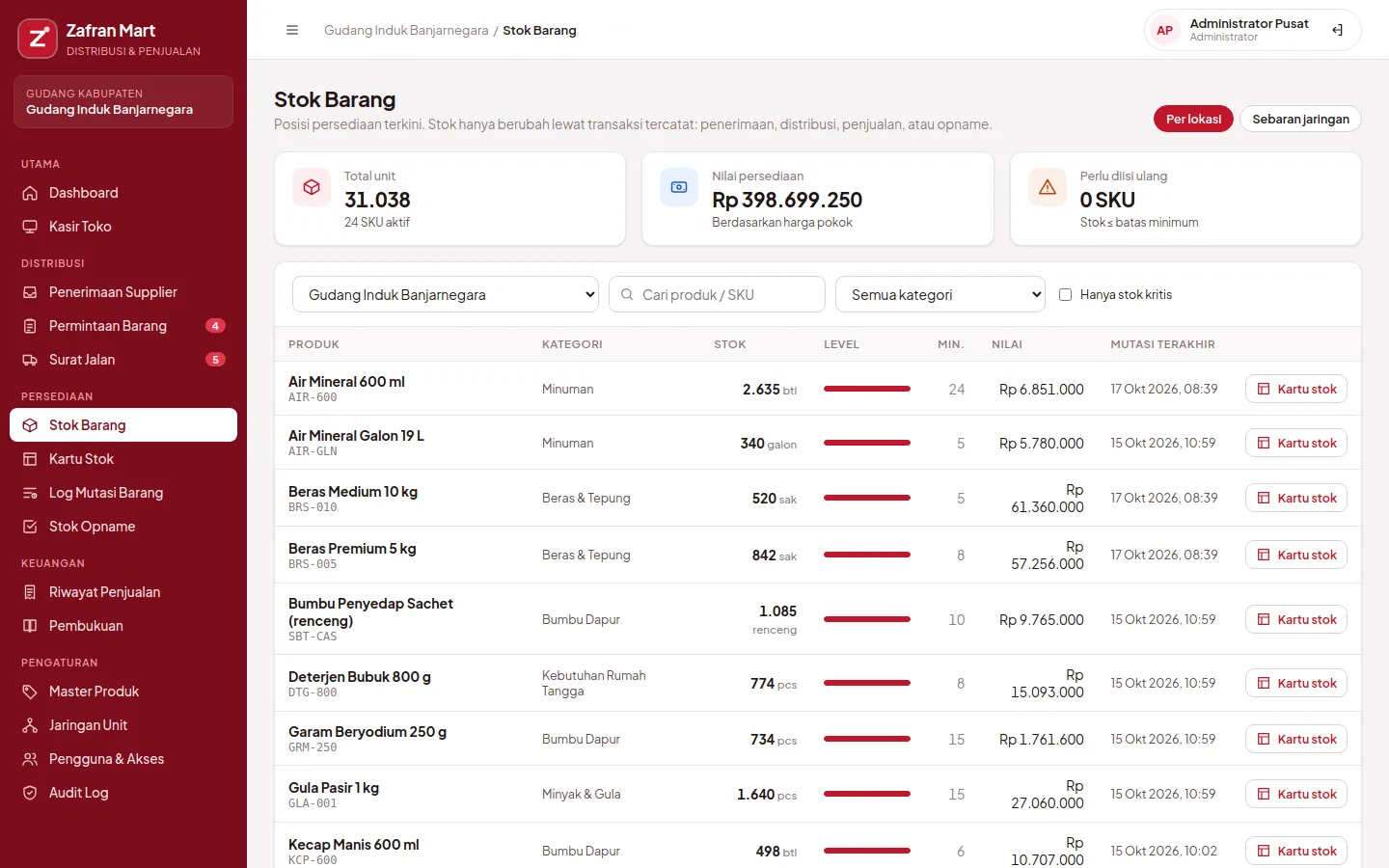
Task: Click the Audit Log shield icon
Action: pyautogui.click(x=30, y=793)
